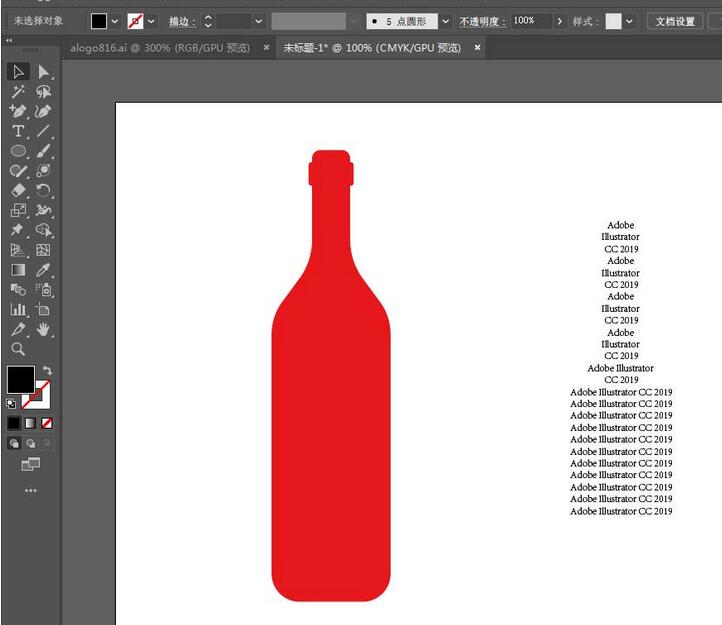Screen dimensions: 722x625
Task: Expand the 样式 style dropdown
Action: click(630, 21)
